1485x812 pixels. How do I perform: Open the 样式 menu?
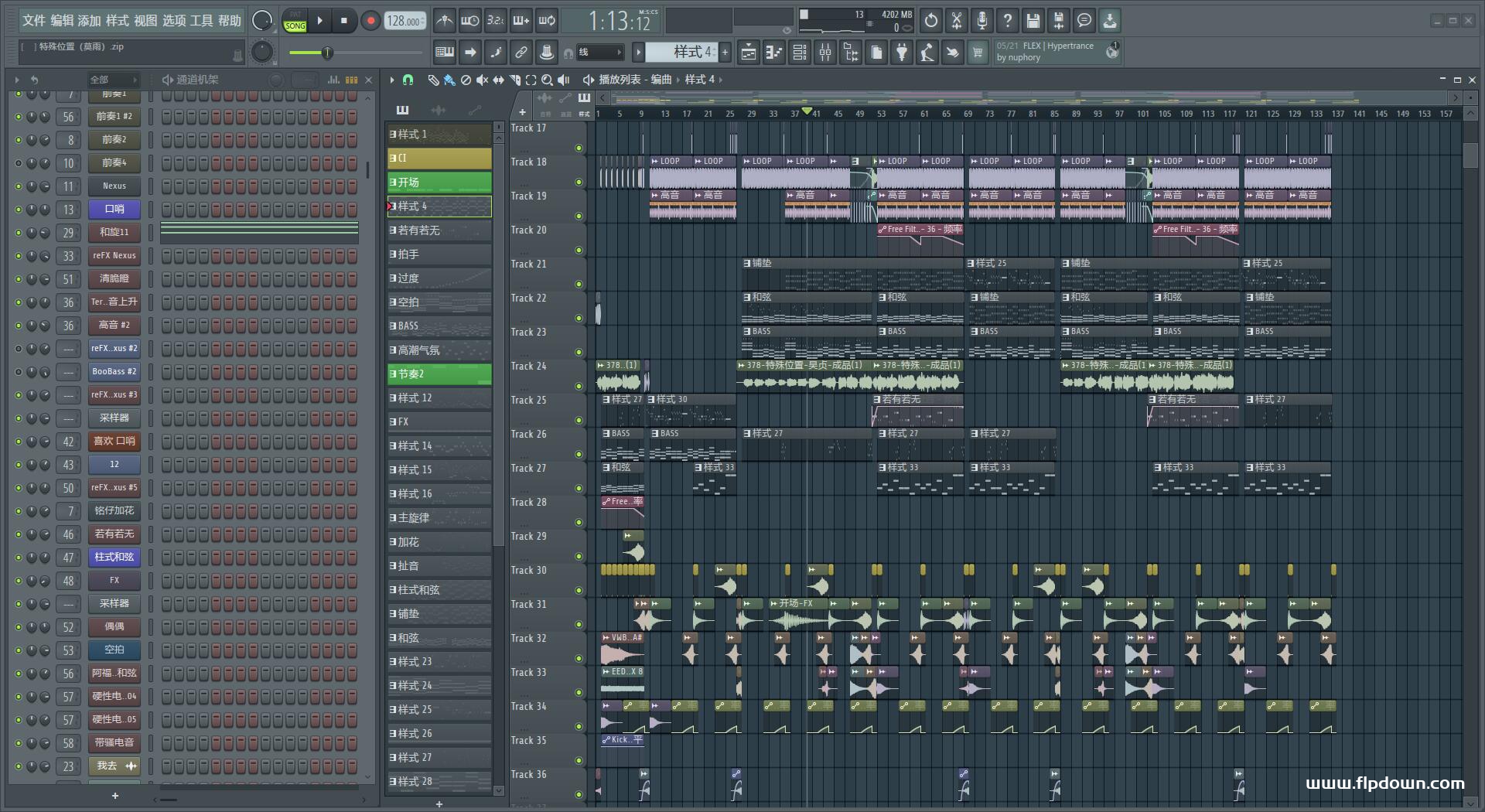pyautogui.click(x=118, y=20)
